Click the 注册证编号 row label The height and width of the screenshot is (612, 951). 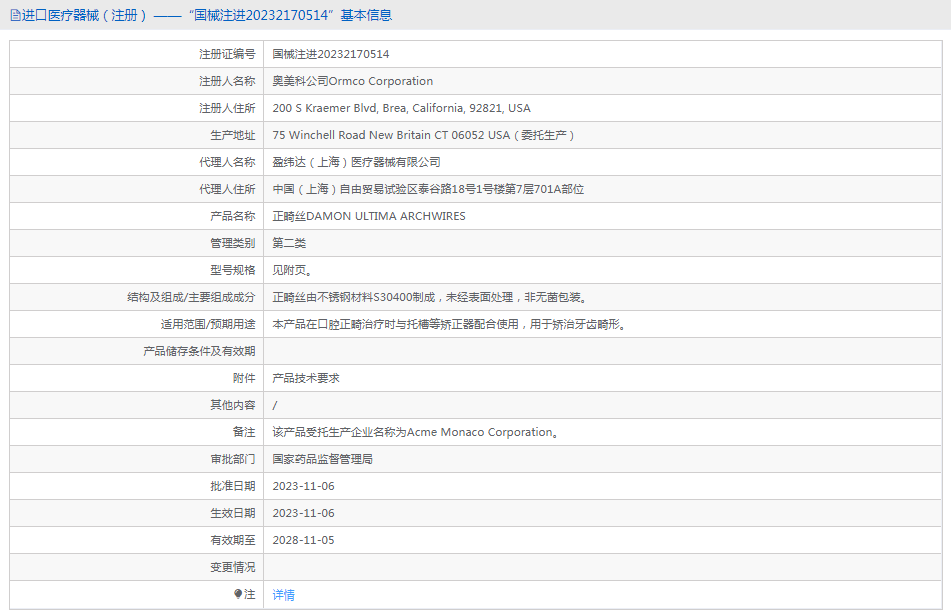pos(227,54)
